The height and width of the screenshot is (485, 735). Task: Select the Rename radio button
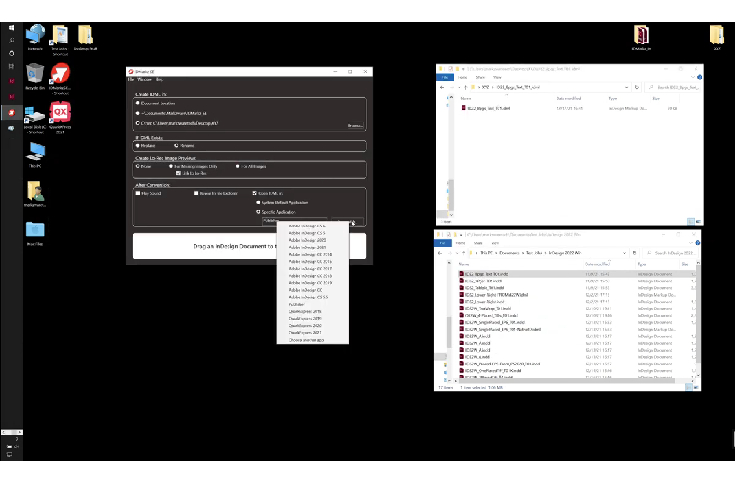point(176,146)
